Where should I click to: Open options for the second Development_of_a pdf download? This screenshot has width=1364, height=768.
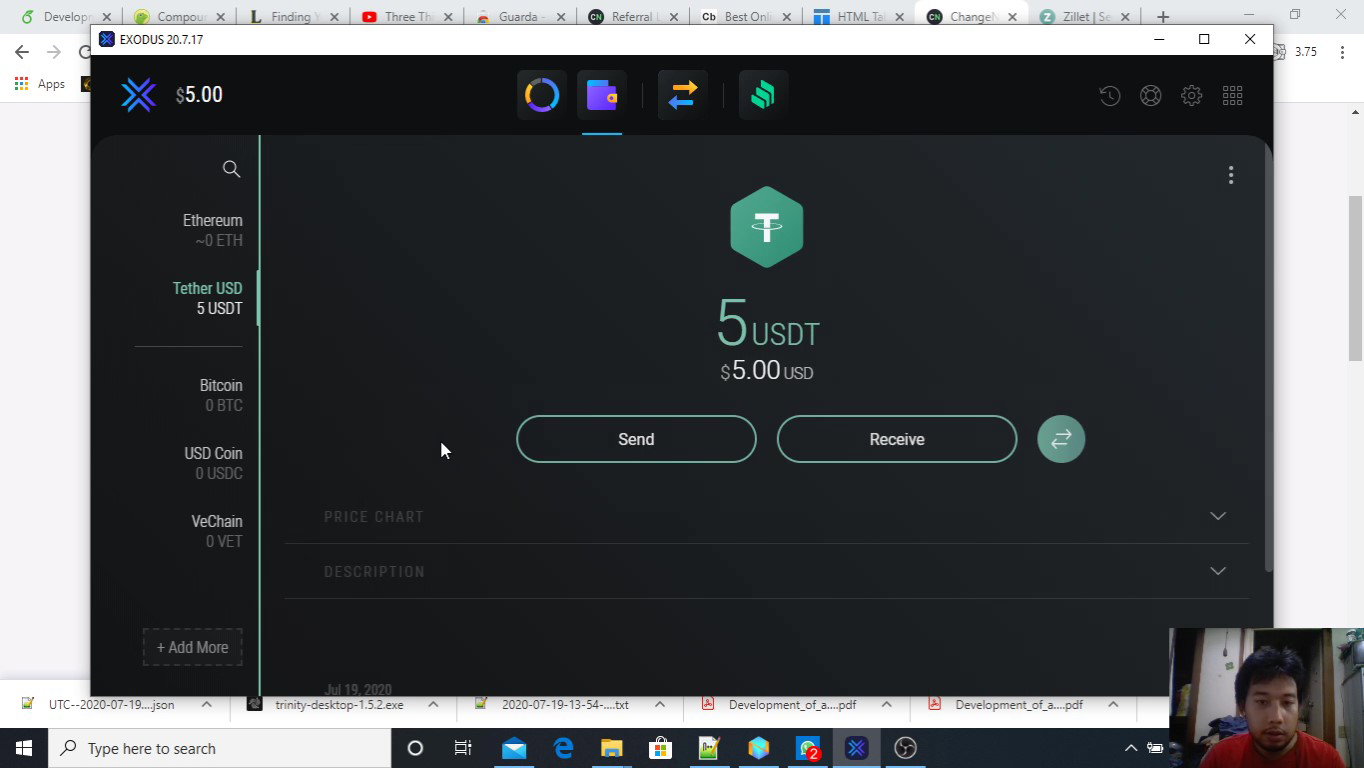pyautogui.click(x=1113, y=704)
